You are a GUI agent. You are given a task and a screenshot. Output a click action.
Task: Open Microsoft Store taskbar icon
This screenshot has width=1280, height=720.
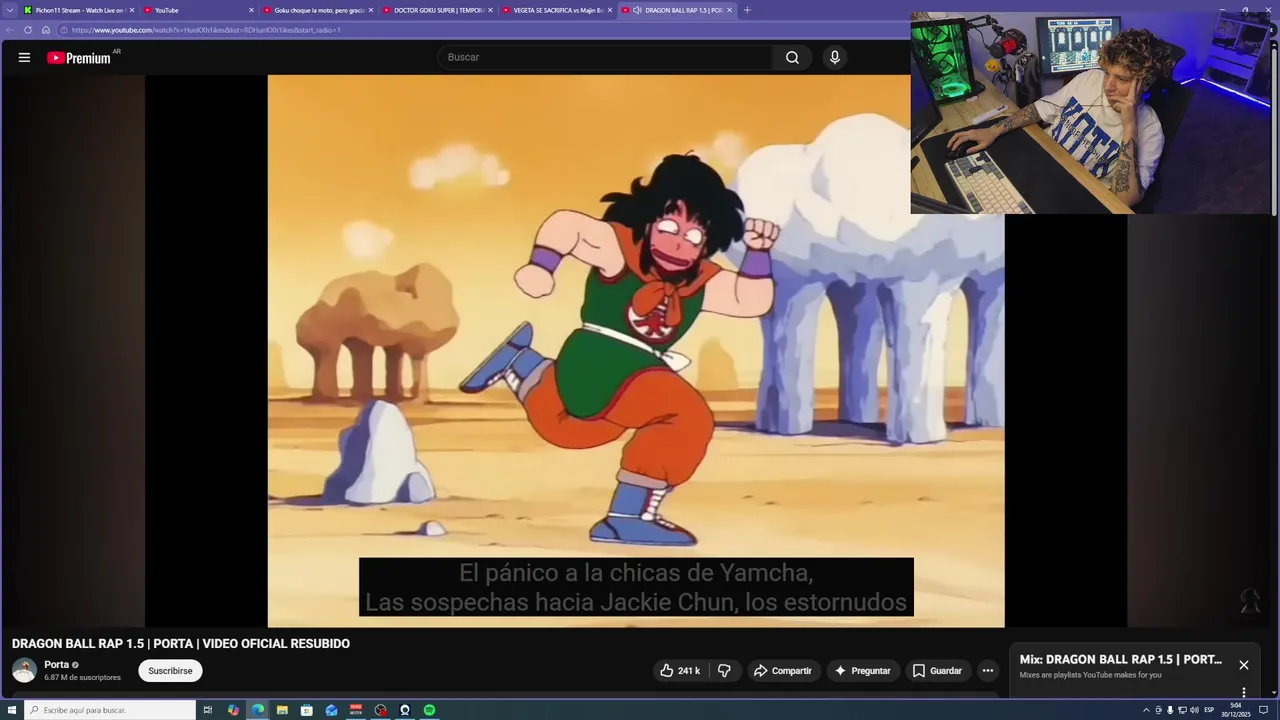(307, 710)
